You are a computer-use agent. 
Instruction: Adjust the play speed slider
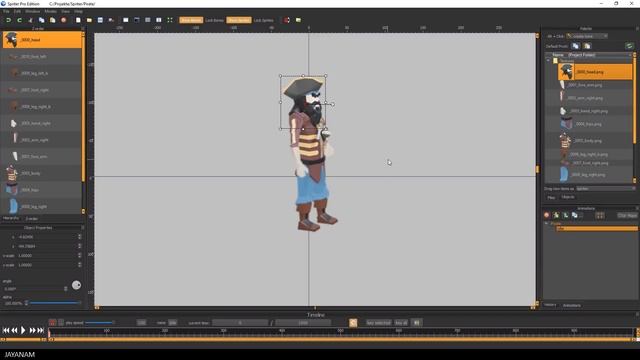click(x=99, y=323)
